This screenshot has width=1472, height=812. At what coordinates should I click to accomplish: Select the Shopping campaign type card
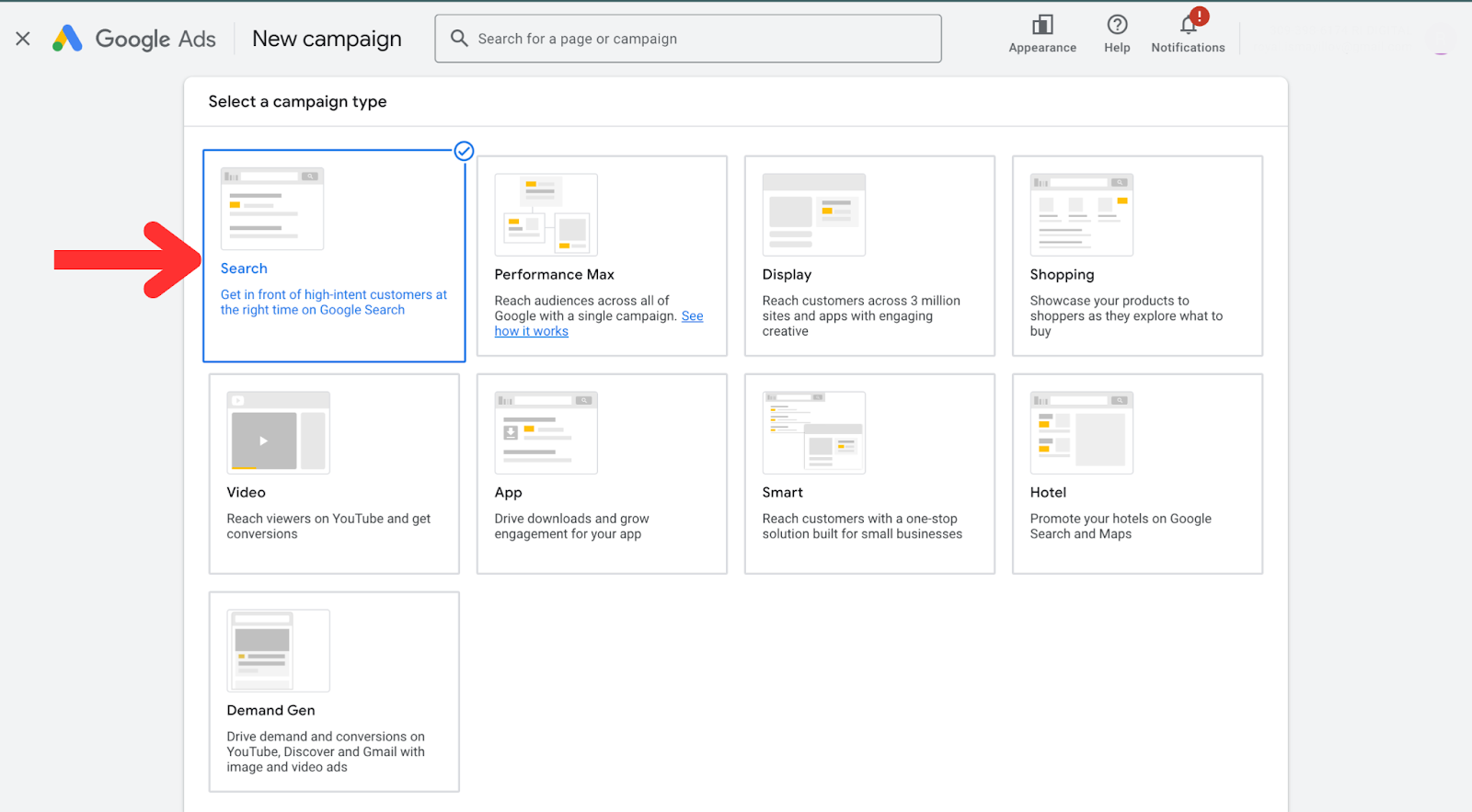[x=1137, y=256]
